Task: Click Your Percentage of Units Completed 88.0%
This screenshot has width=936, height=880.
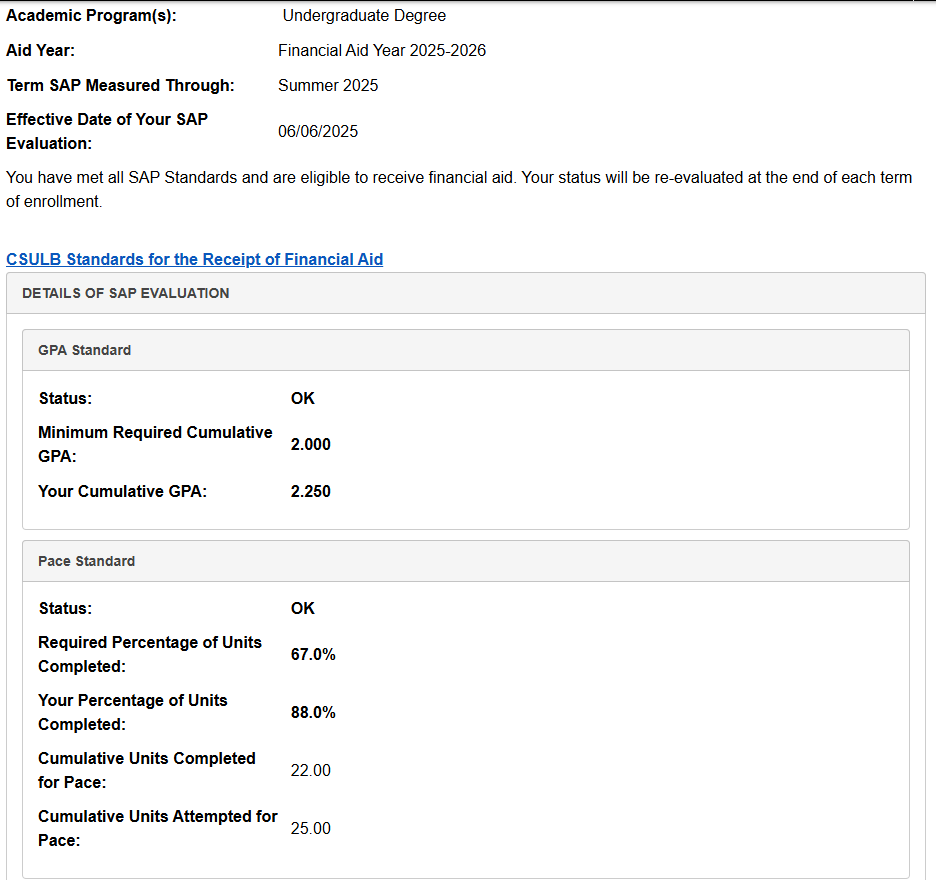Action: pos(313,712)
